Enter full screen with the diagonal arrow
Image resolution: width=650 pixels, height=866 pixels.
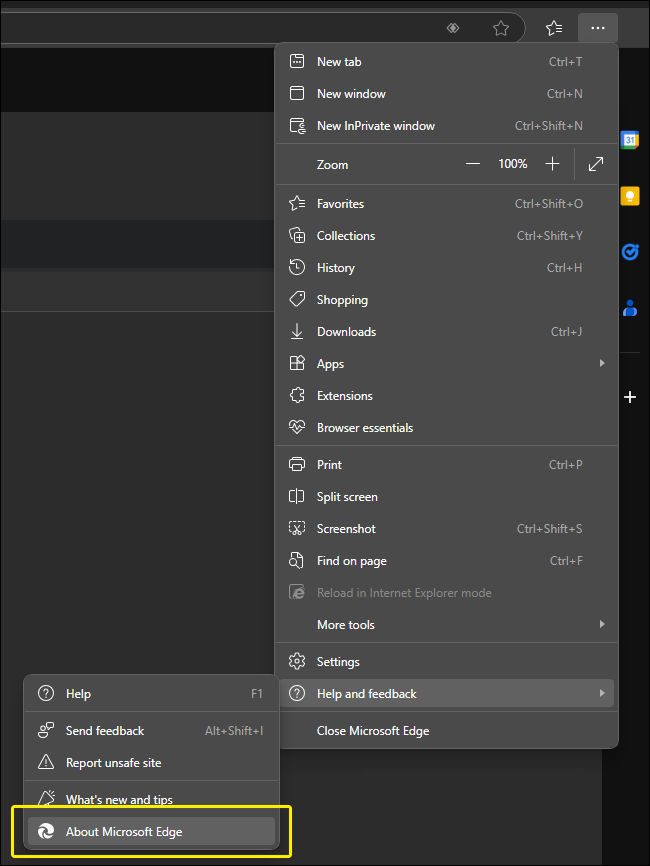tap(596, 163)
